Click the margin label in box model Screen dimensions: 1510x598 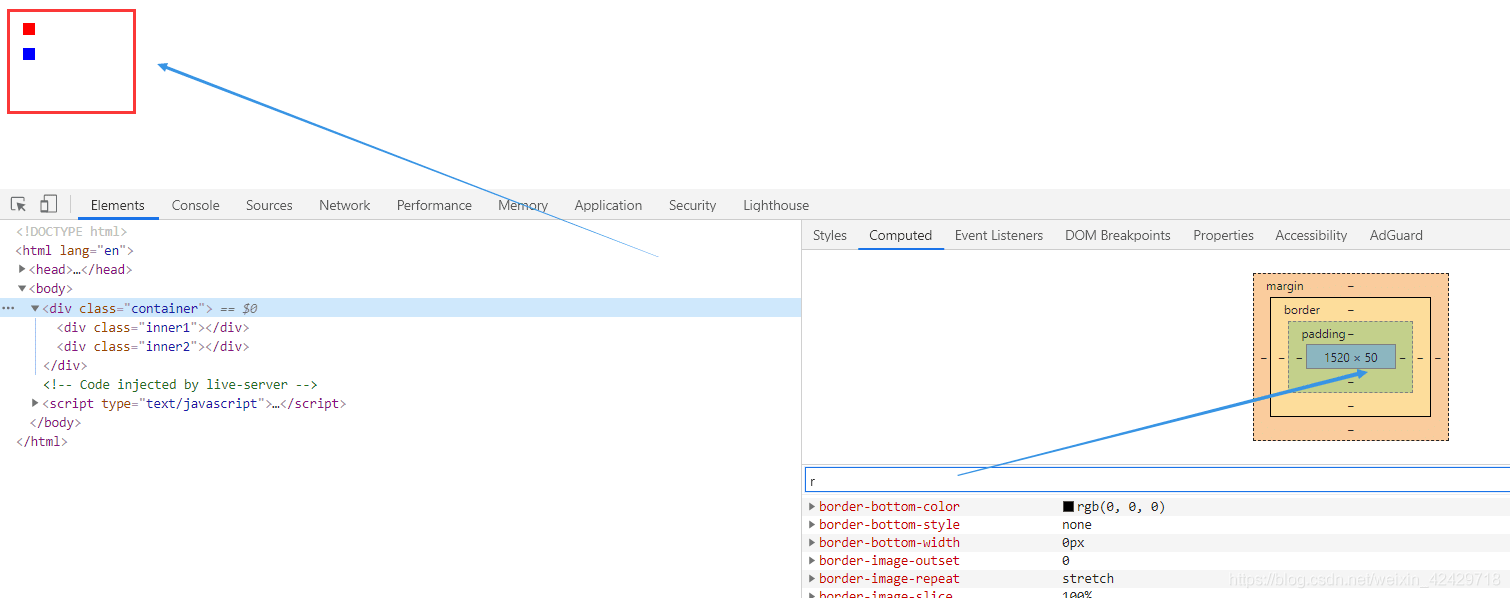[x=1285, y=286]
